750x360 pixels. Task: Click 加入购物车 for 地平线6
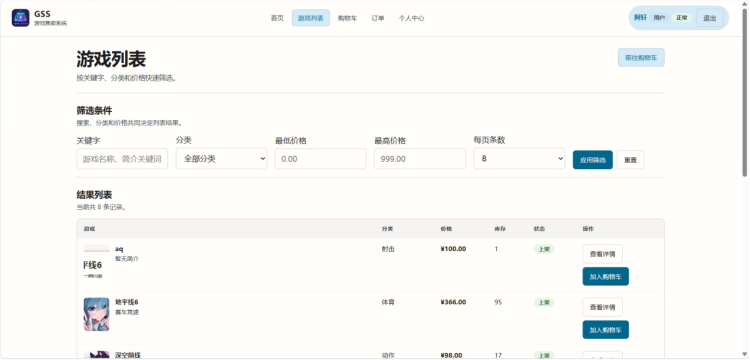606,329
